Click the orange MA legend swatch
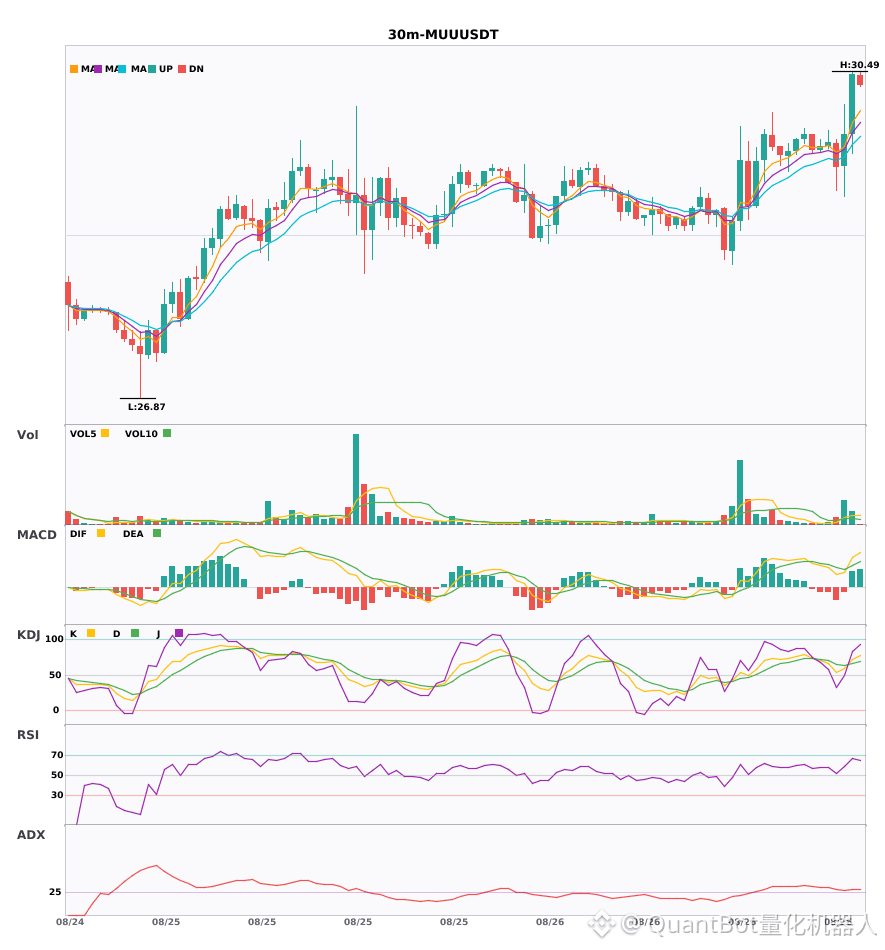The height and width of the screenshot is (950, 885). (74, 69)
